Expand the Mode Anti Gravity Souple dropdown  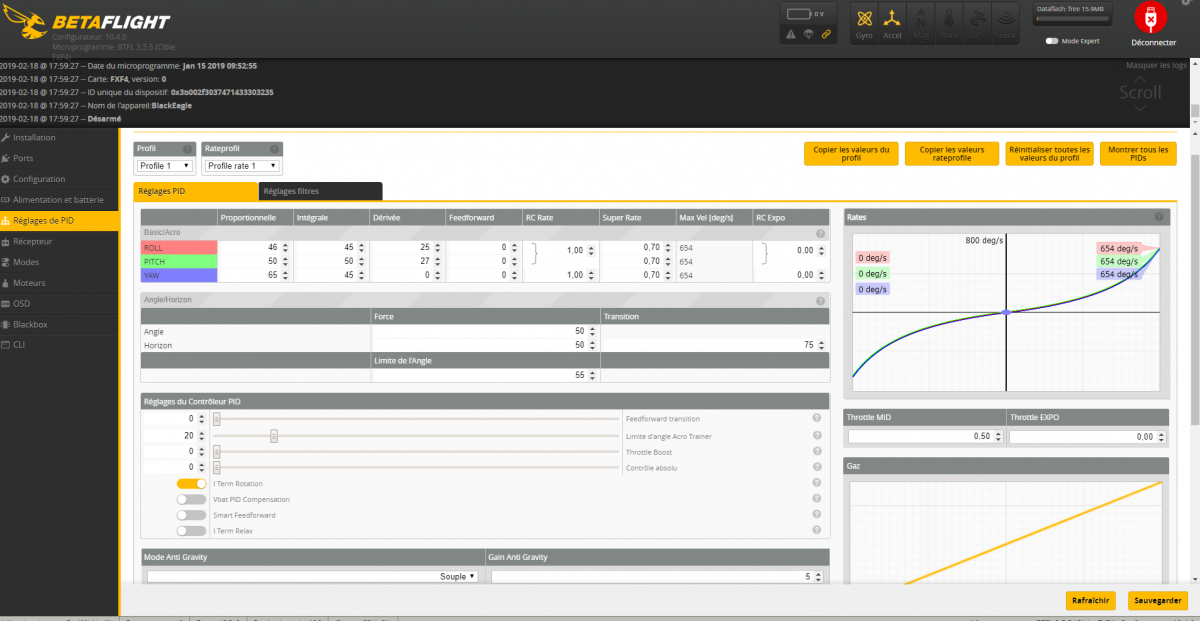(x=313, y=577)
